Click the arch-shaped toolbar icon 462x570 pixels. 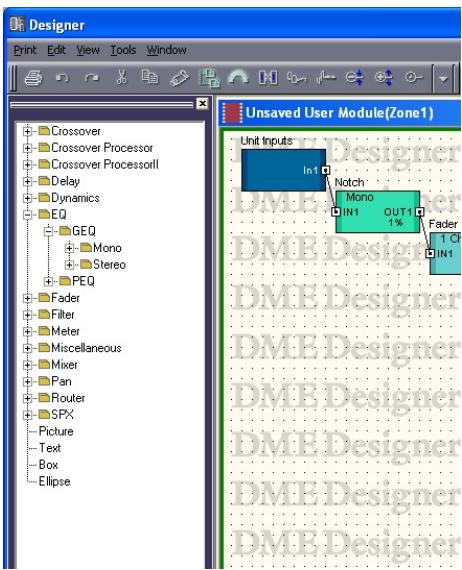click(238, 77)
